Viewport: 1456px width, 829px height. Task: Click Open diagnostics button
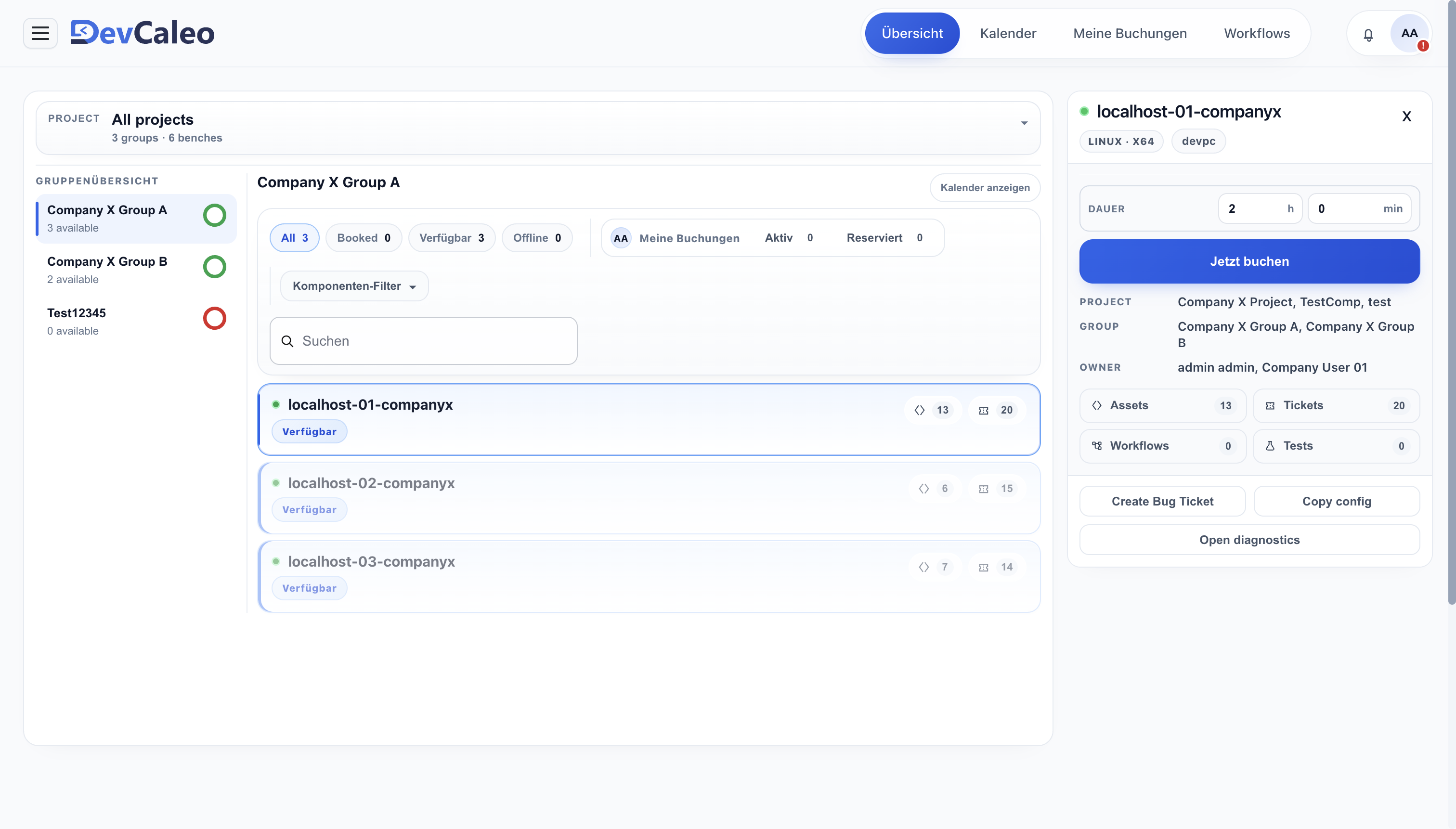1249,540
